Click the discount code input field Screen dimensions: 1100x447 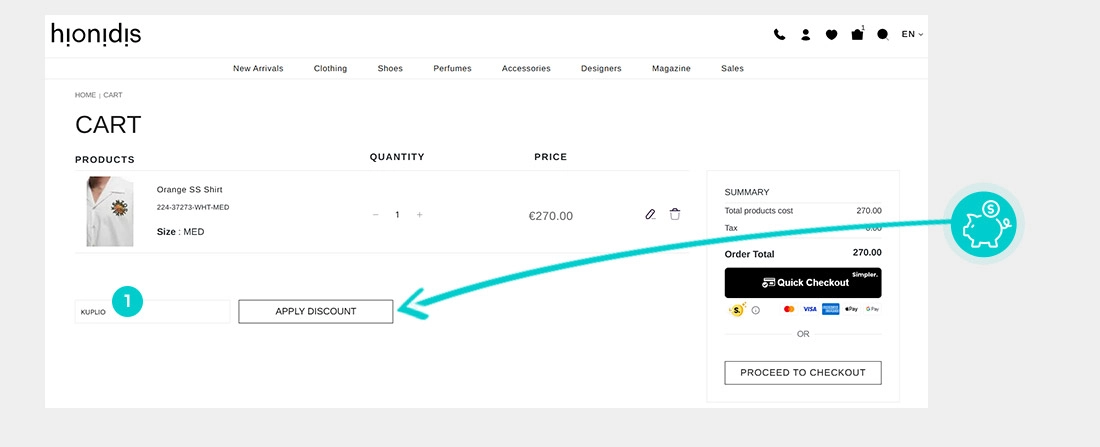(x=152, y=312)
